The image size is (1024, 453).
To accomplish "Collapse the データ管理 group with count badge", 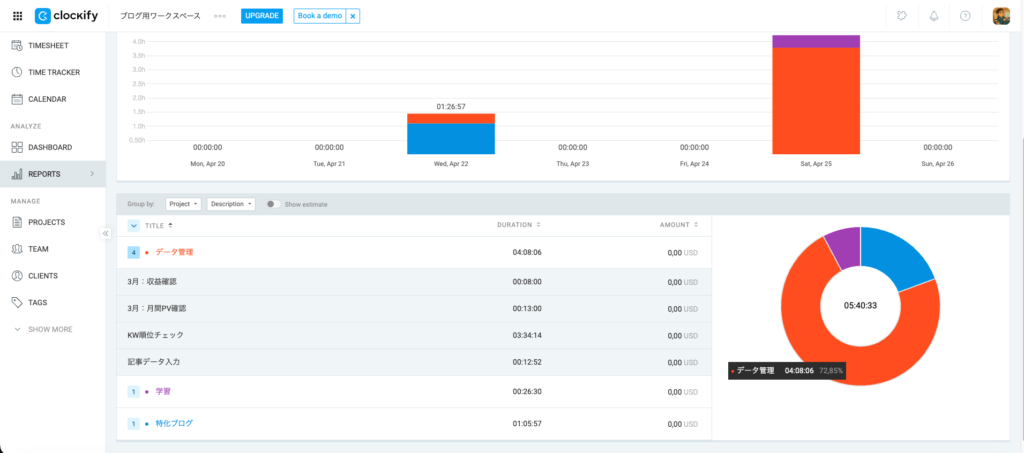I will [133, 252].
